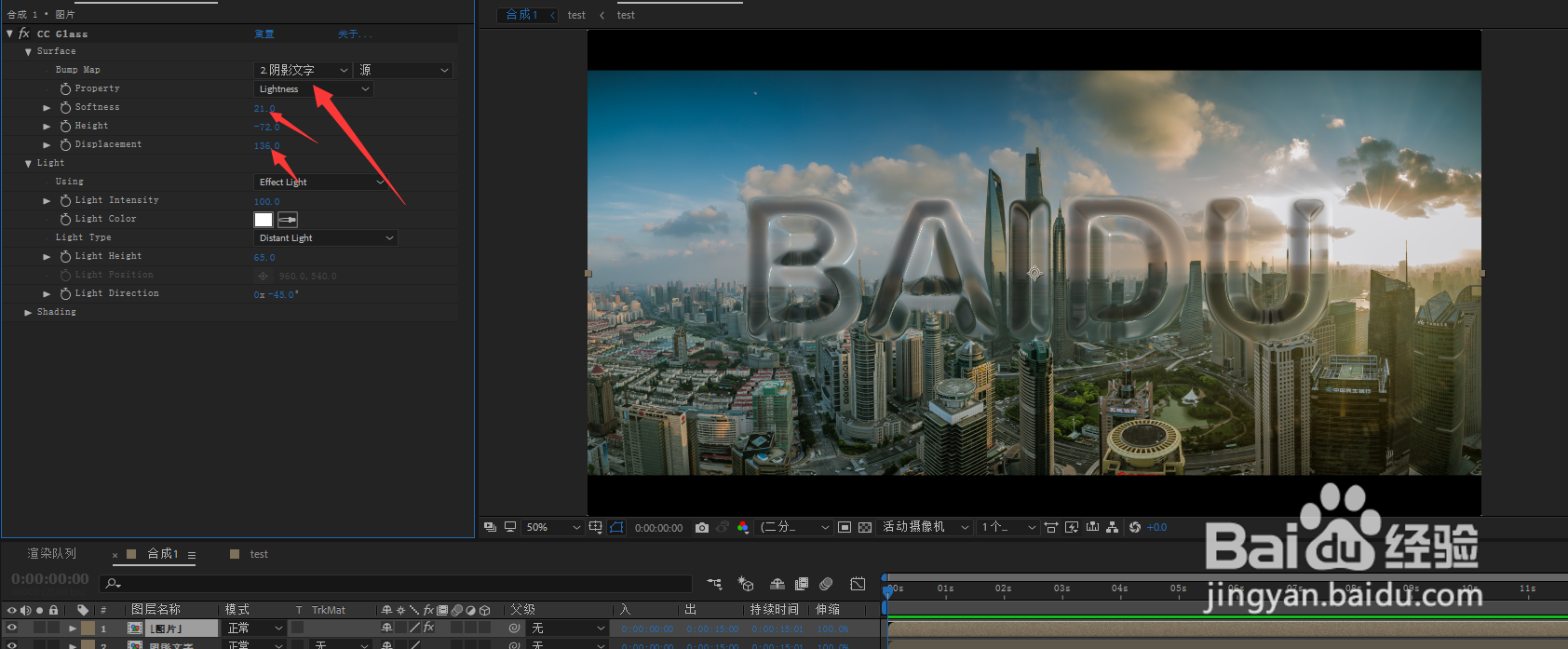Enable frame blending icon in timeline
Screen dimensions: 1568x649
pyautogui.click(x=802, y=584)
